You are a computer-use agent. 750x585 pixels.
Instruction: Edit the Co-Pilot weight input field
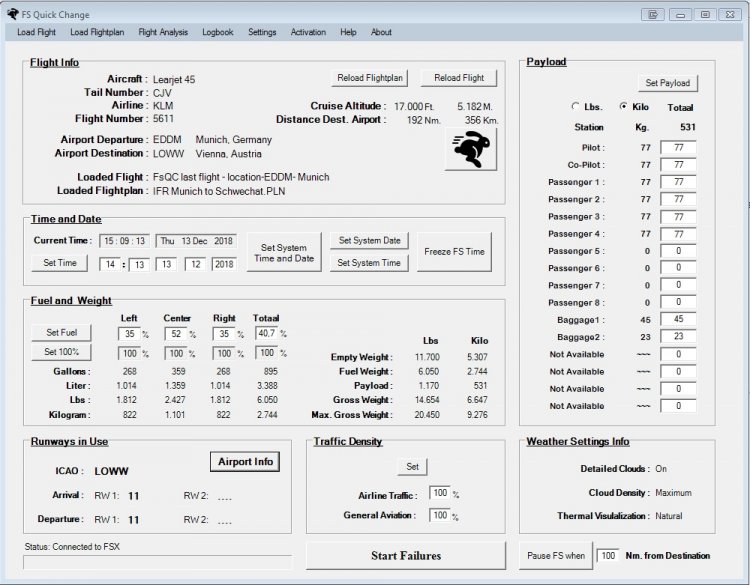tap(678, 165)
